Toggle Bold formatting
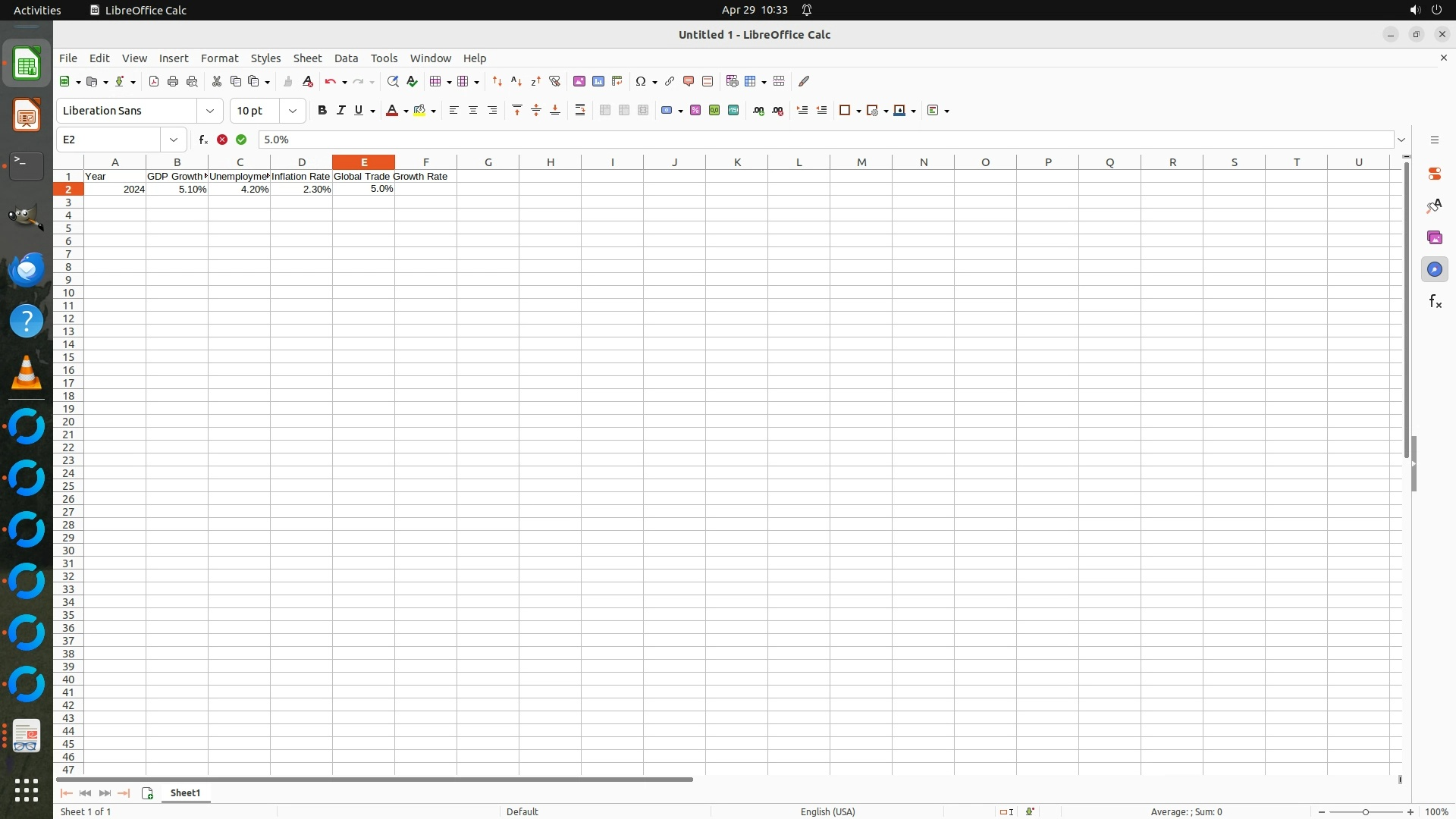1456x819 pixels. click(322, 111)
